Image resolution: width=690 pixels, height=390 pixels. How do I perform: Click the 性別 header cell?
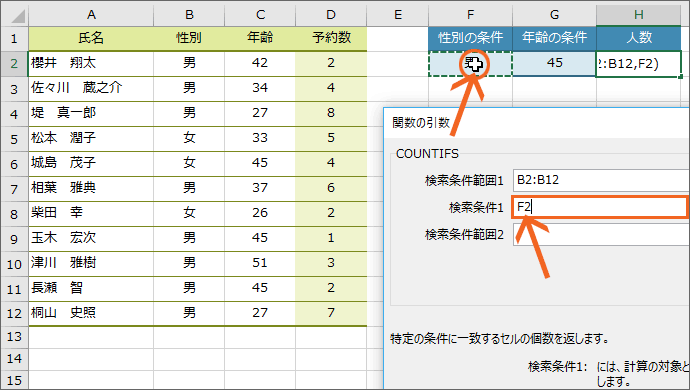tap(189, 38)
